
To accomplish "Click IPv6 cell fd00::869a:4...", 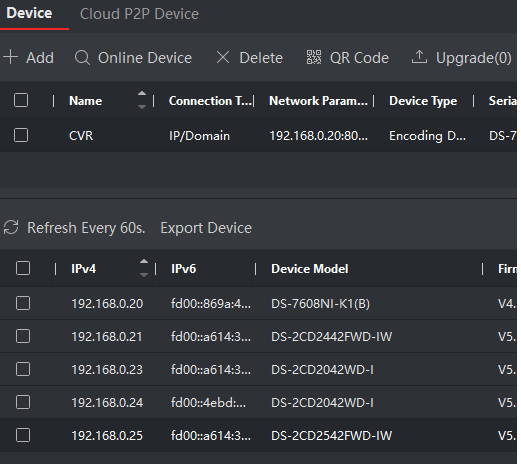I will tap(211, 304).
